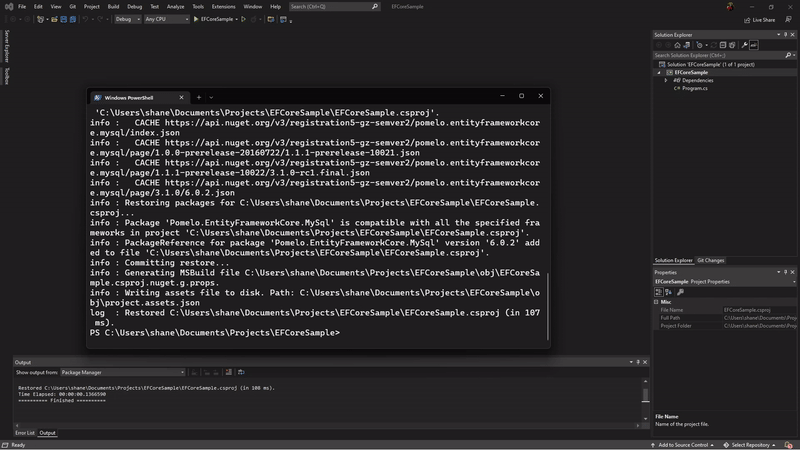Click Categorized view icon in Properties panel
800x450 pixels.
659,292
